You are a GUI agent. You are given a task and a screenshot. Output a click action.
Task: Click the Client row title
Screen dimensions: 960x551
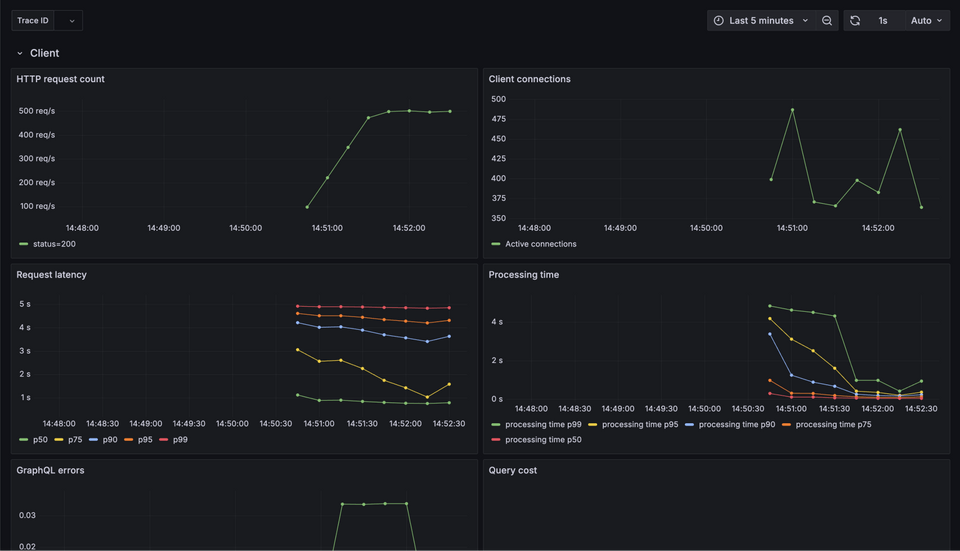(45, 53)
